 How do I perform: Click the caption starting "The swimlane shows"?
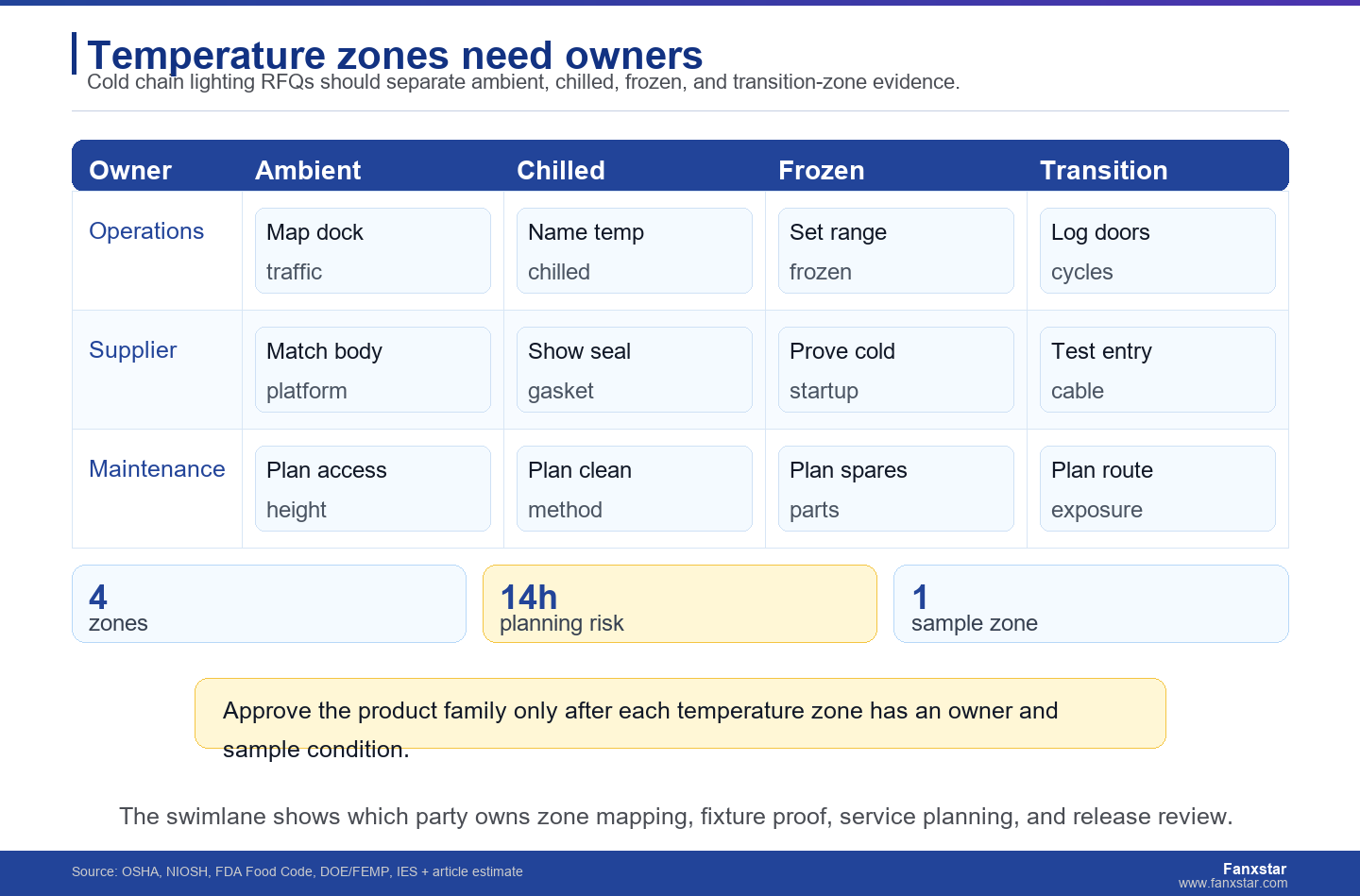tap(676, 817)
